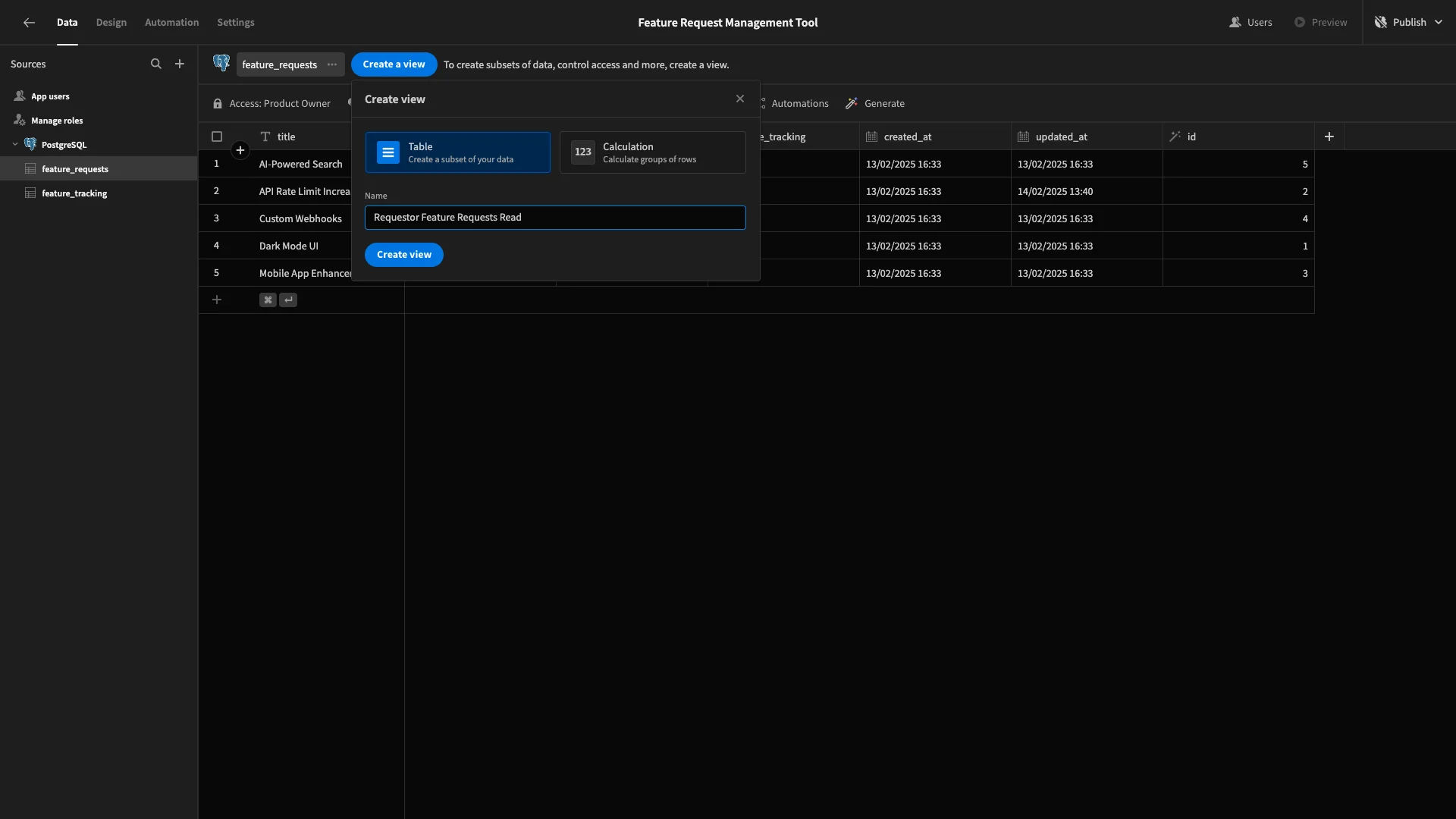
Task: Switch to the Data tab
Action: pyautogui.click(x=67, y=23)
